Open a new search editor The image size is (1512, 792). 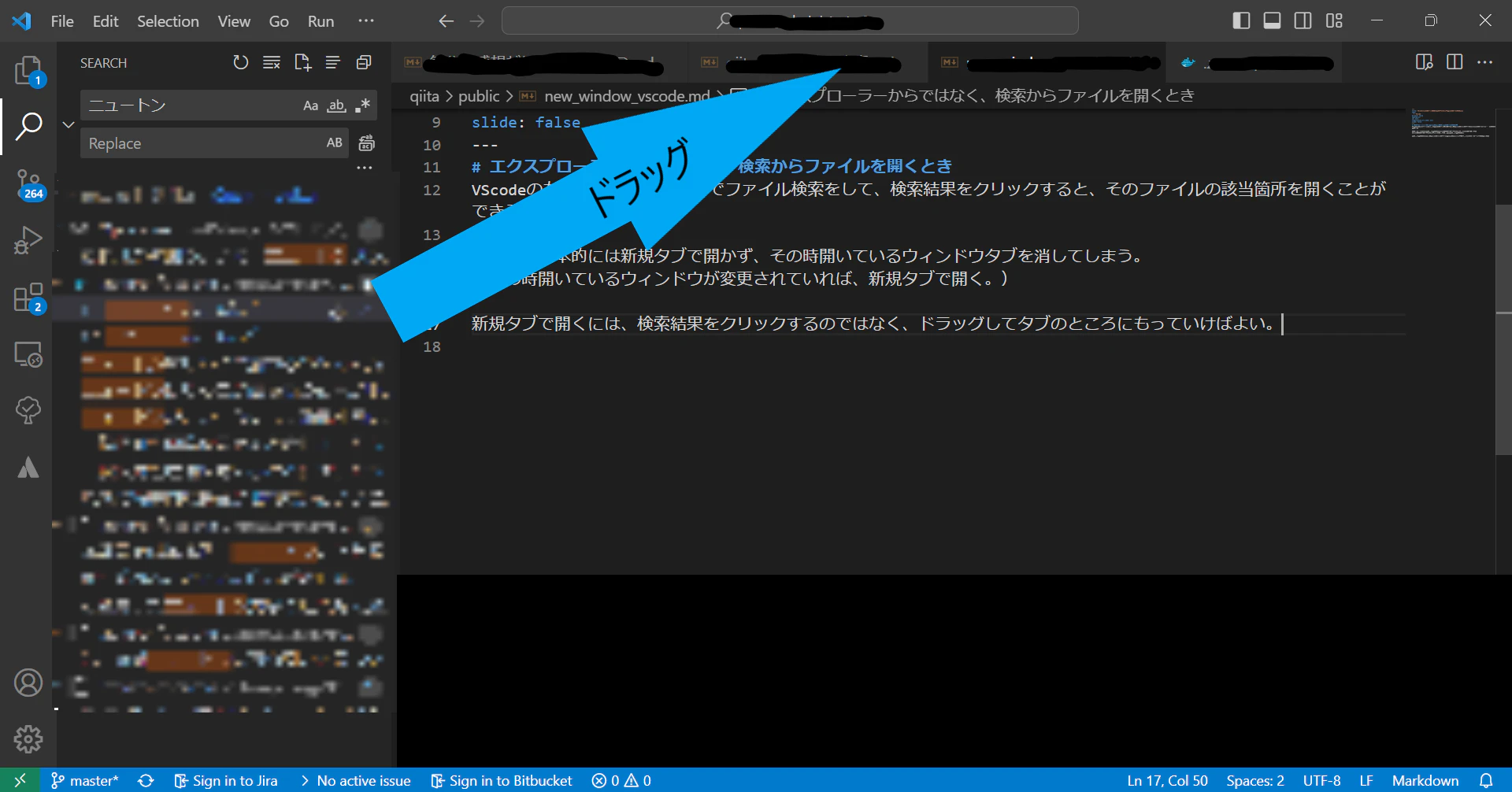302,62
